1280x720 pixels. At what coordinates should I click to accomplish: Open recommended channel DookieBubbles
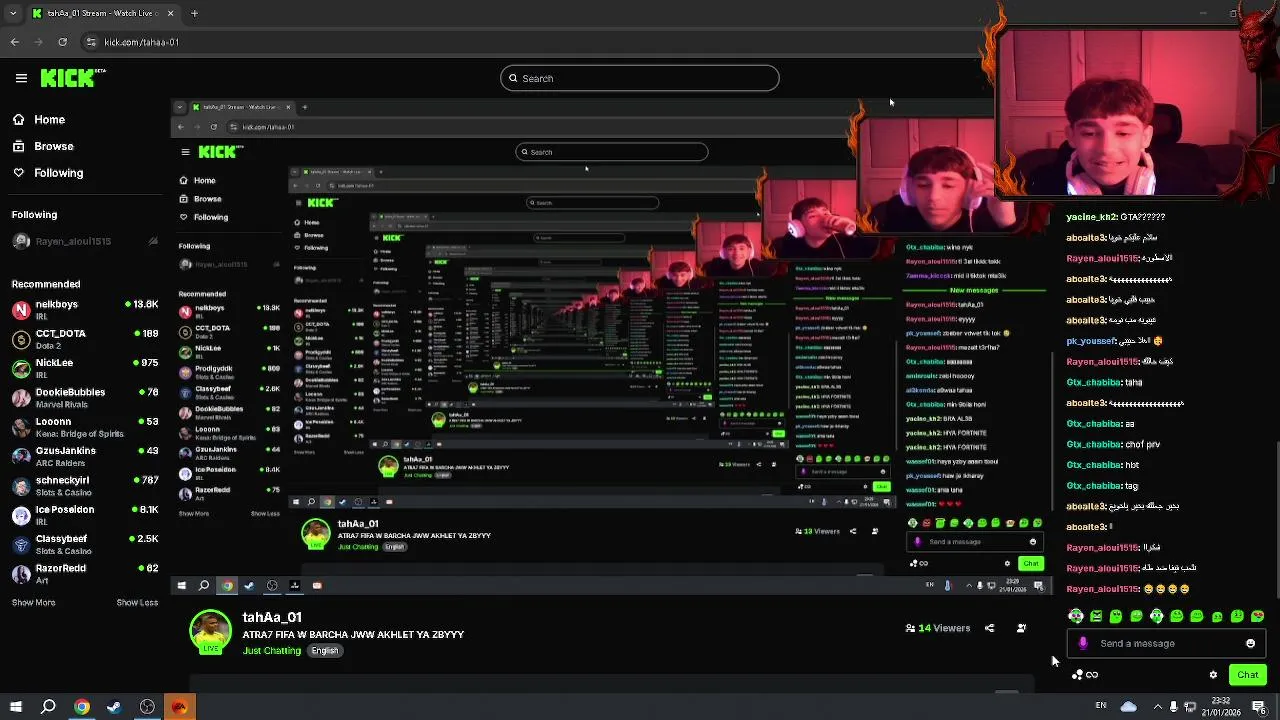tap(84, 397)
